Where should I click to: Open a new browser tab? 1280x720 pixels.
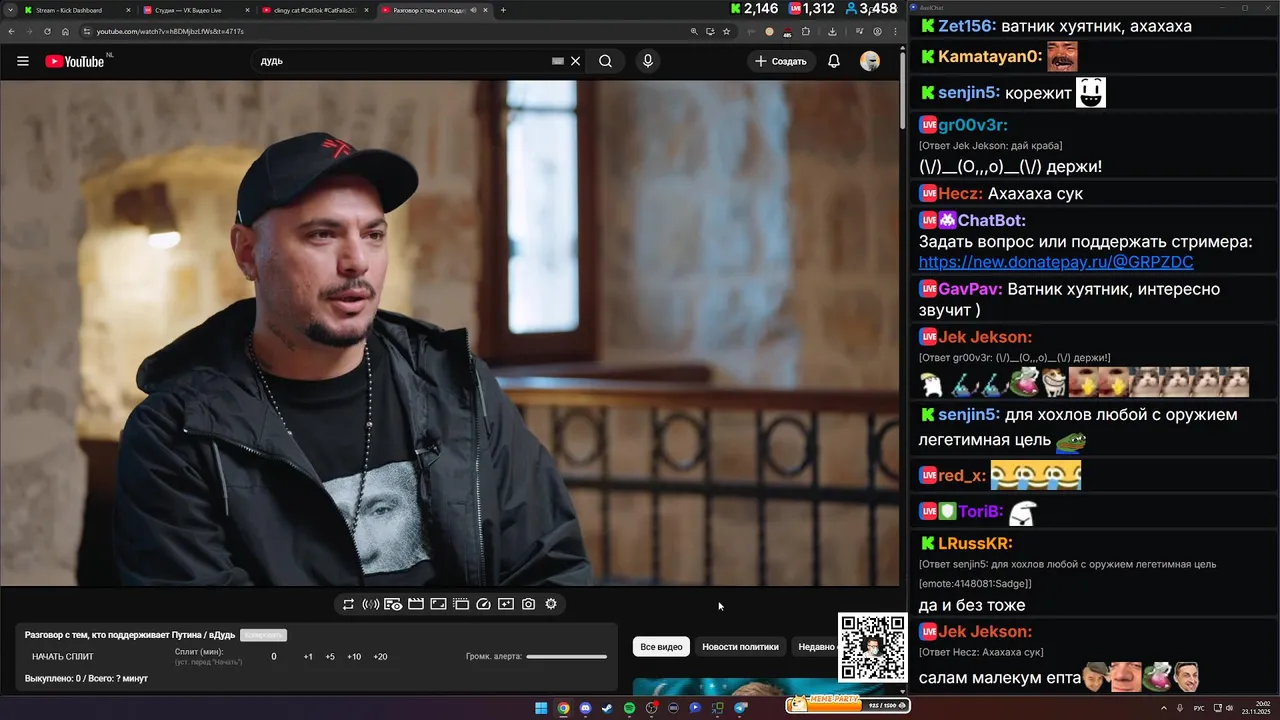point(503,10)
